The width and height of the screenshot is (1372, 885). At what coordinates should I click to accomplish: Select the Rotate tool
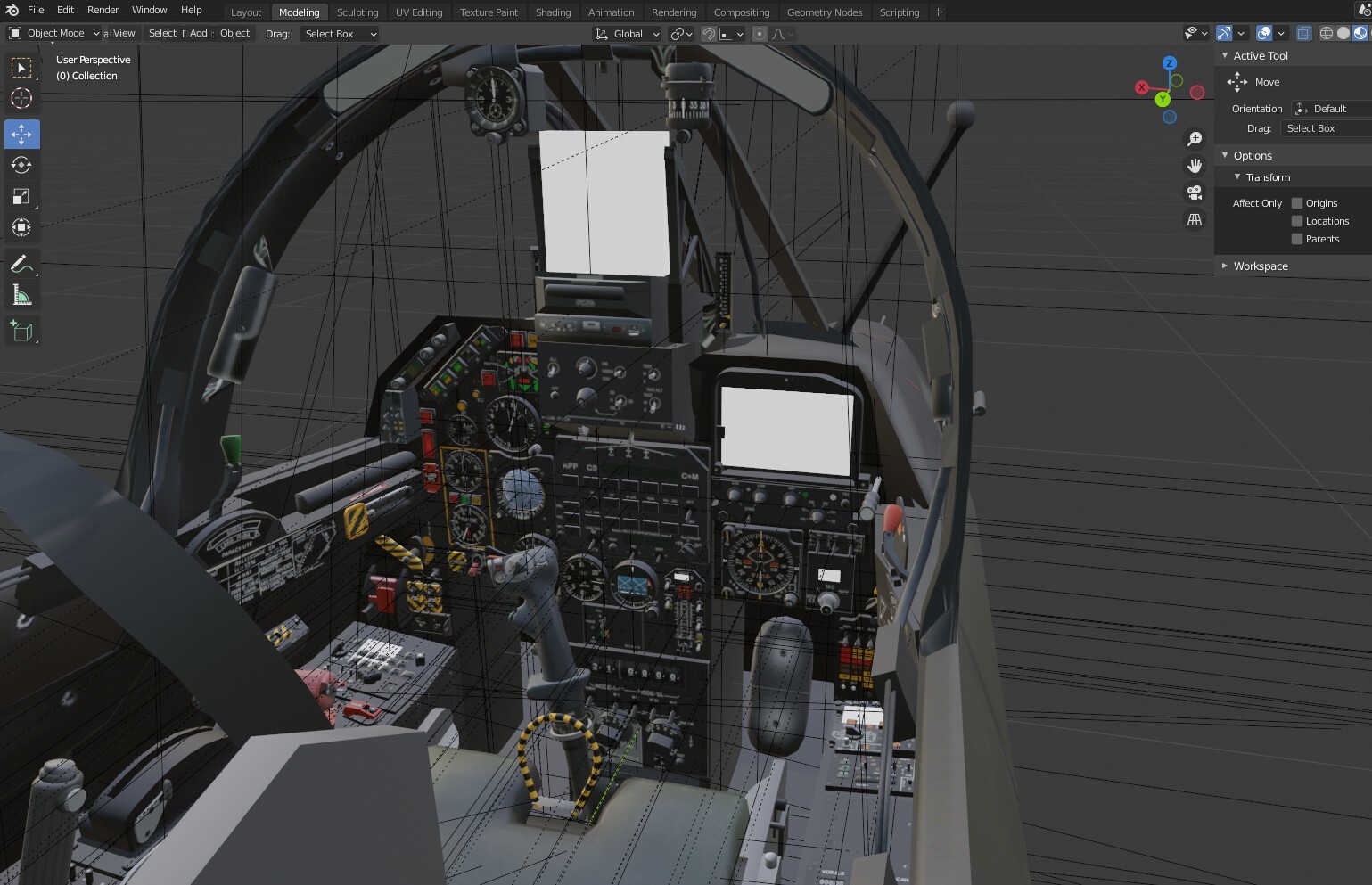[21, 165]
